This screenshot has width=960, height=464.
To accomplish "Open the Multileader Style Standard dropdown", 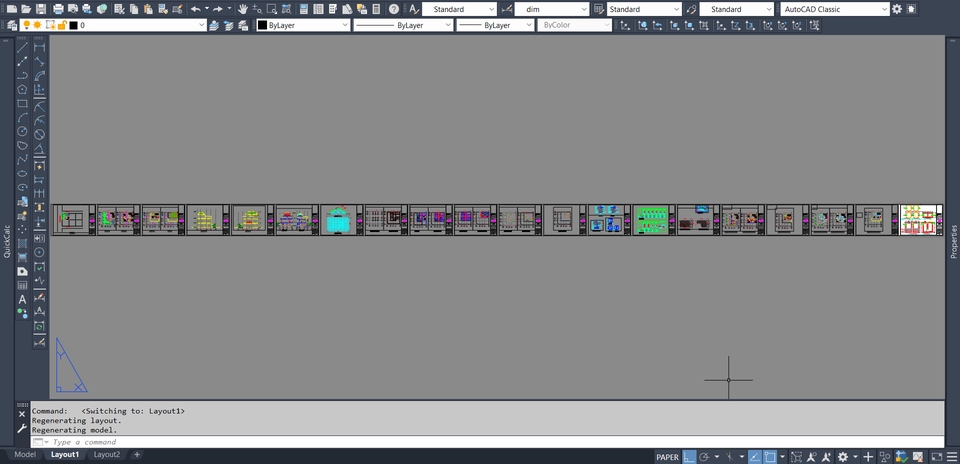I will pos(737,9).
